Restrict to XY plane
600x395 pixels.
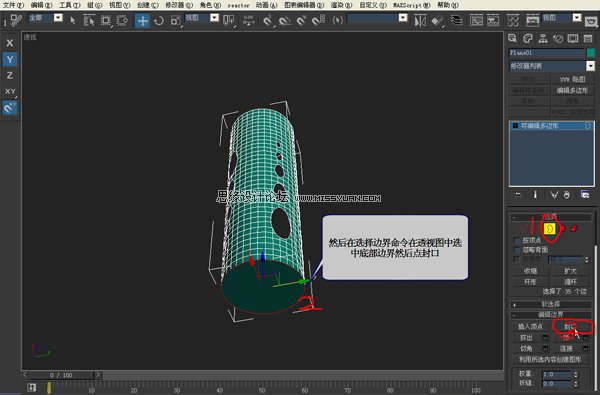(x=10, y=91)
